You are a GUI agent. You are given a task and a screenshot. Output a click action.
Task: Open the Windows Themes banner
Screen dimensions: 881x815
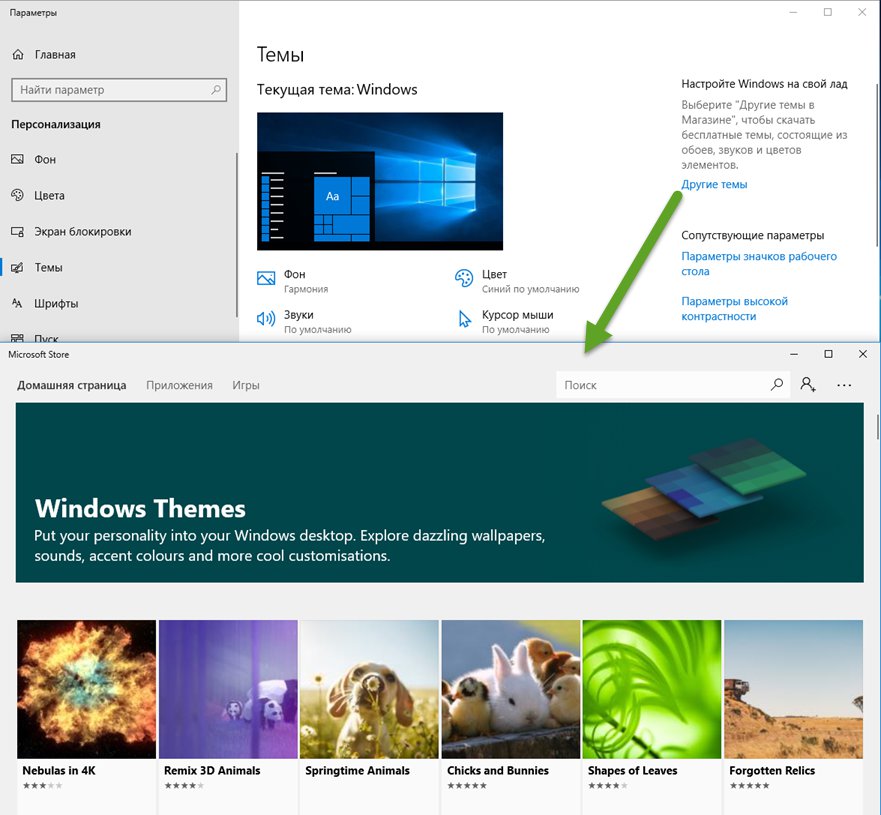coord(439,492)
